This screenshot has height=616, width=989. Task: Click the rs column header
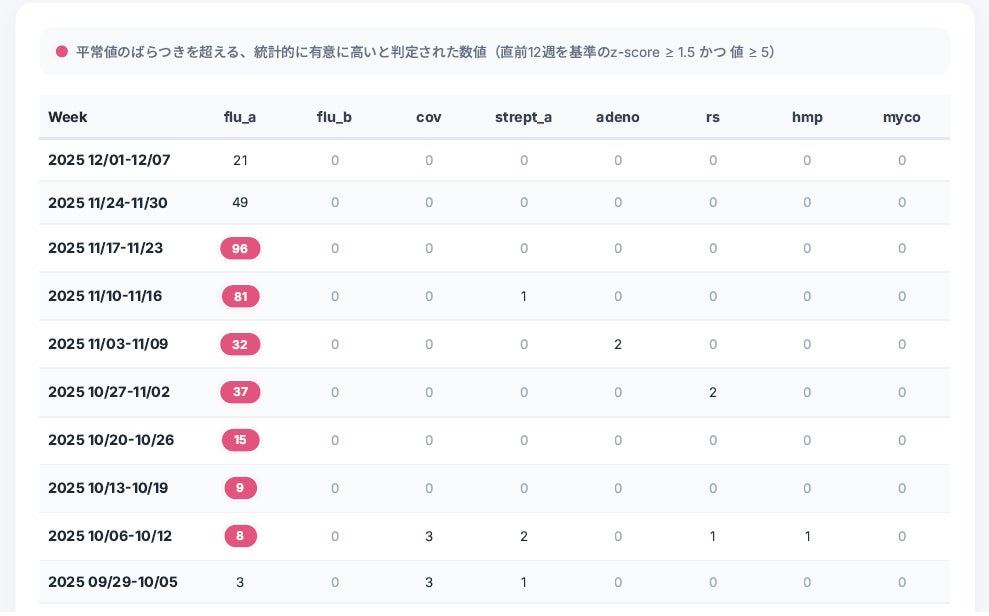click(x=712, y=117)
